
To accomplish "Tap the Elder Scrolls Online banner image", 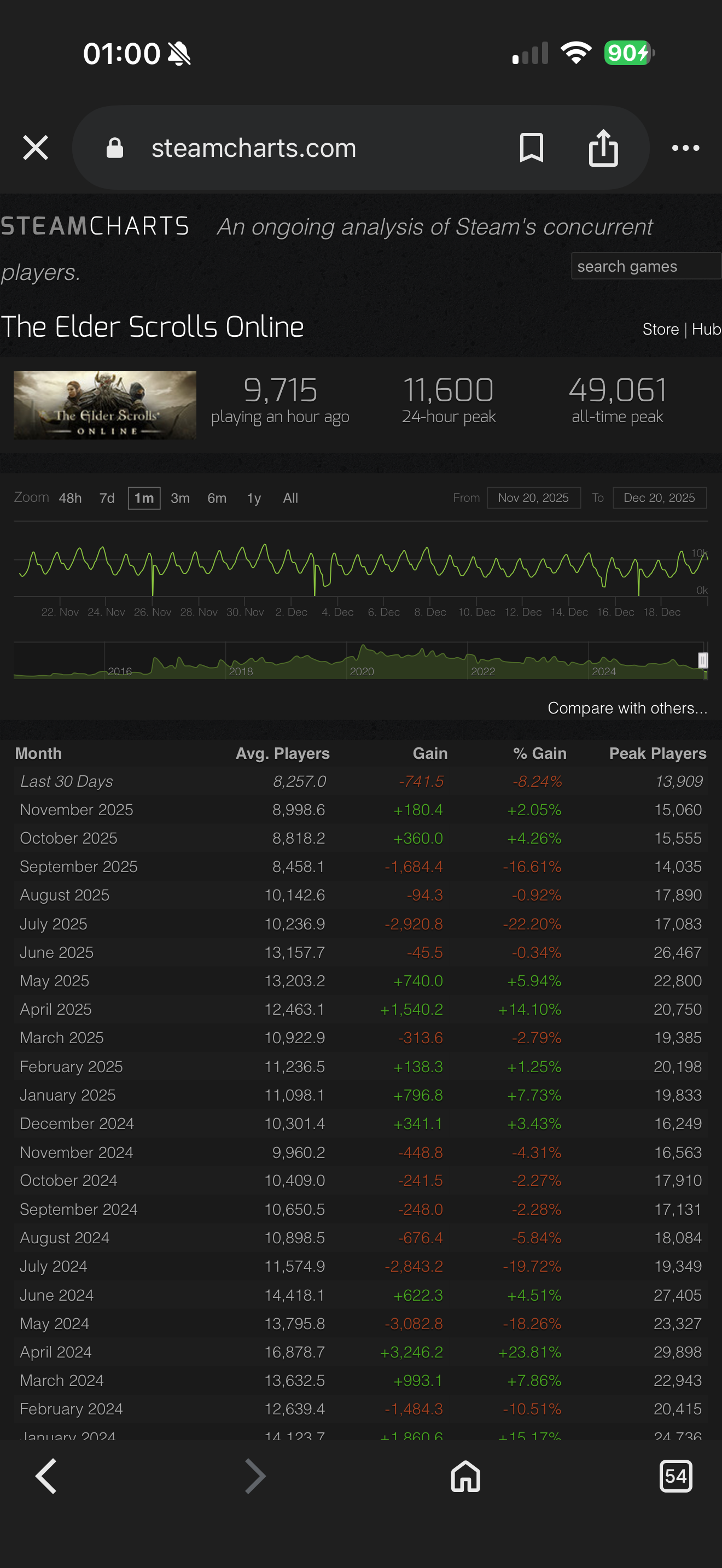I will click(104, 405).
